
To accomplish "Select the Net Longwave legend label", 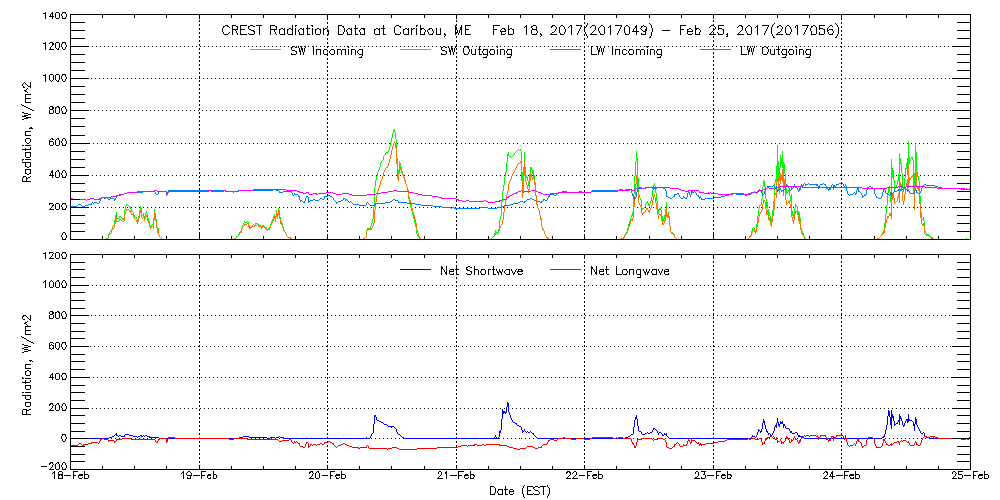I will pyautogui.click(x=630, y=270).
